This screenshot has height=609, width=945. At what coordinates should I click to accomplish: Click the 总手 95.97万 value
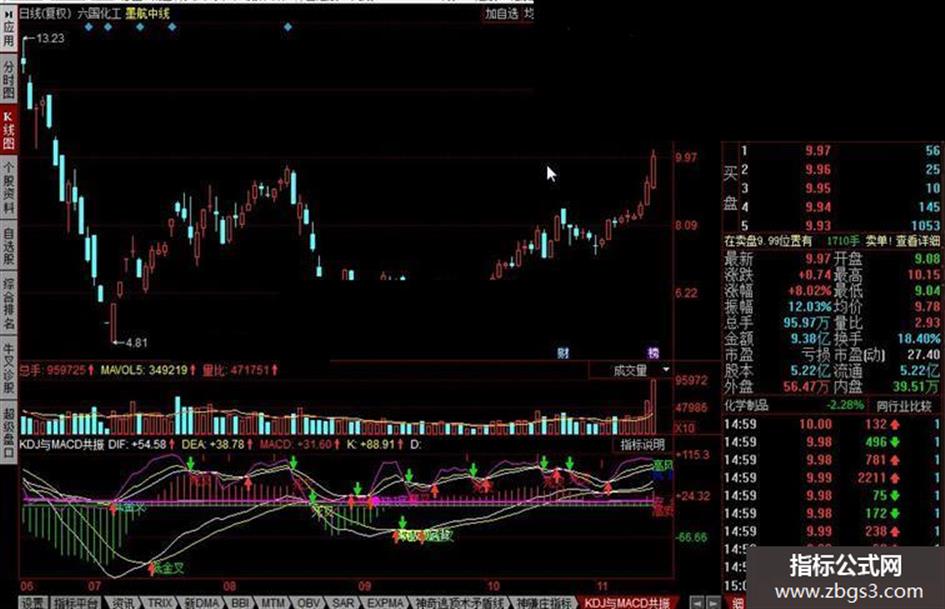tap(806, 323)
